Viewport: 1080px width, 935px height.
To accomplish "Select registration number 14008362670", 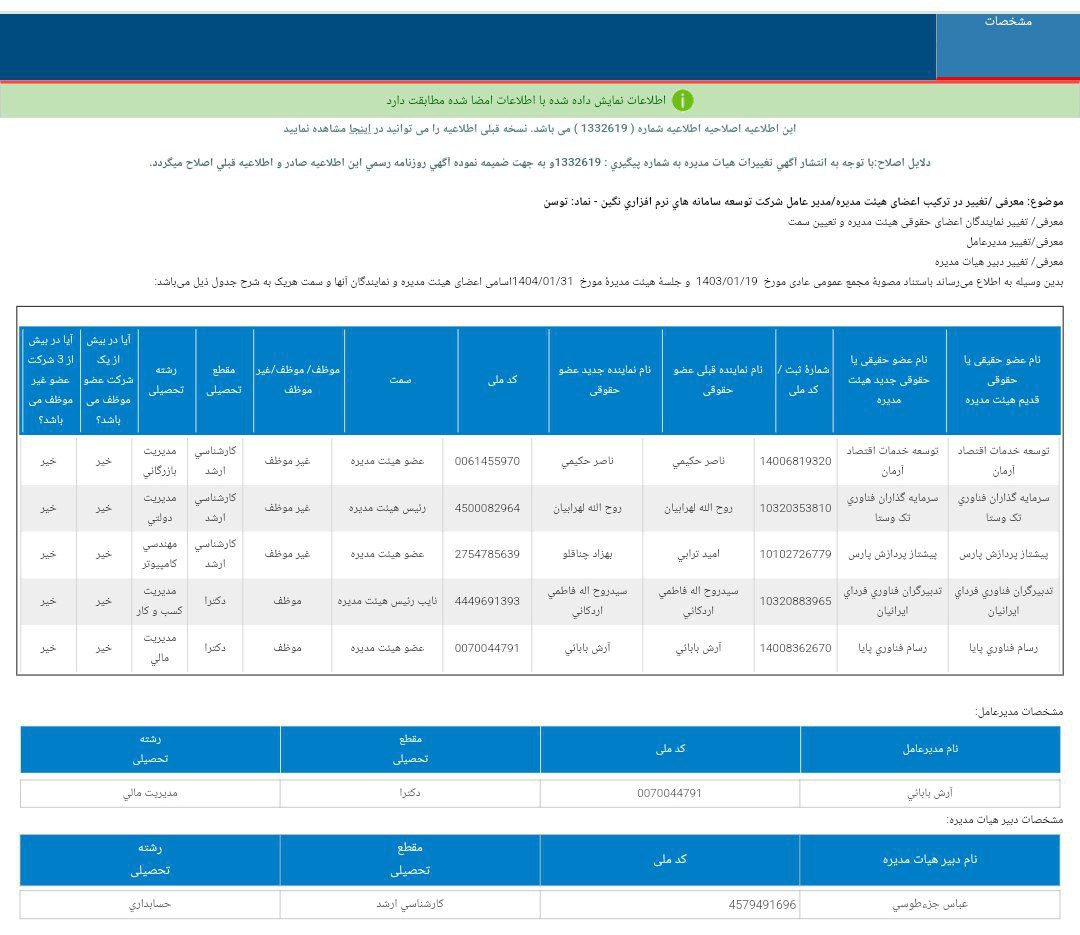I will (796, 648).
